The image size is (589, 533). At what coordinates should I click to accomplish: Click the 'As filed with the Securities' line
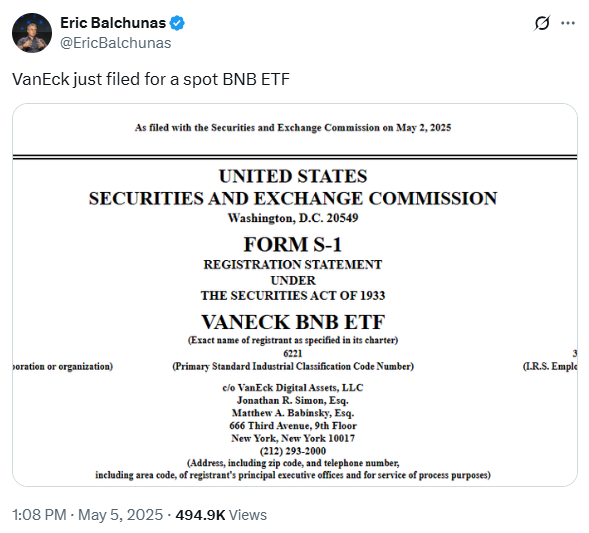(293, 128)
